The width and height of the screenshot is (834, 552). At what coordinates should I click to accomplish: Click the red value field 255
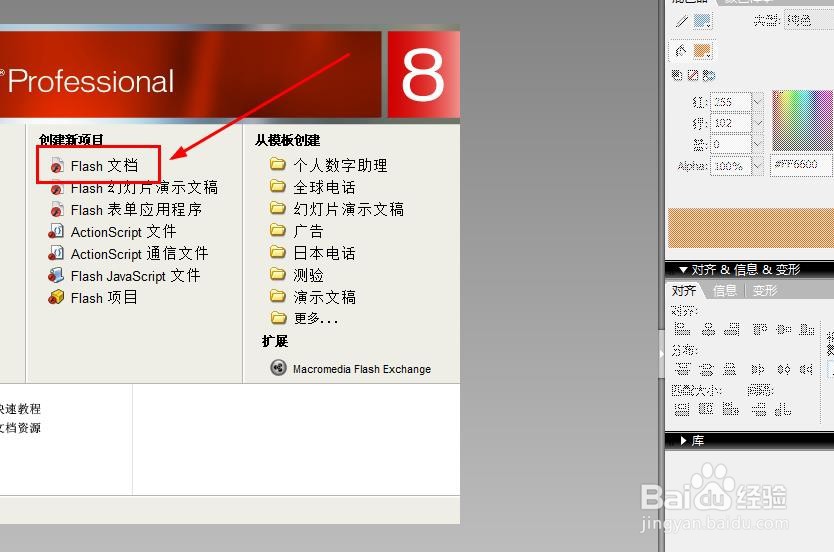click(731, 102)
